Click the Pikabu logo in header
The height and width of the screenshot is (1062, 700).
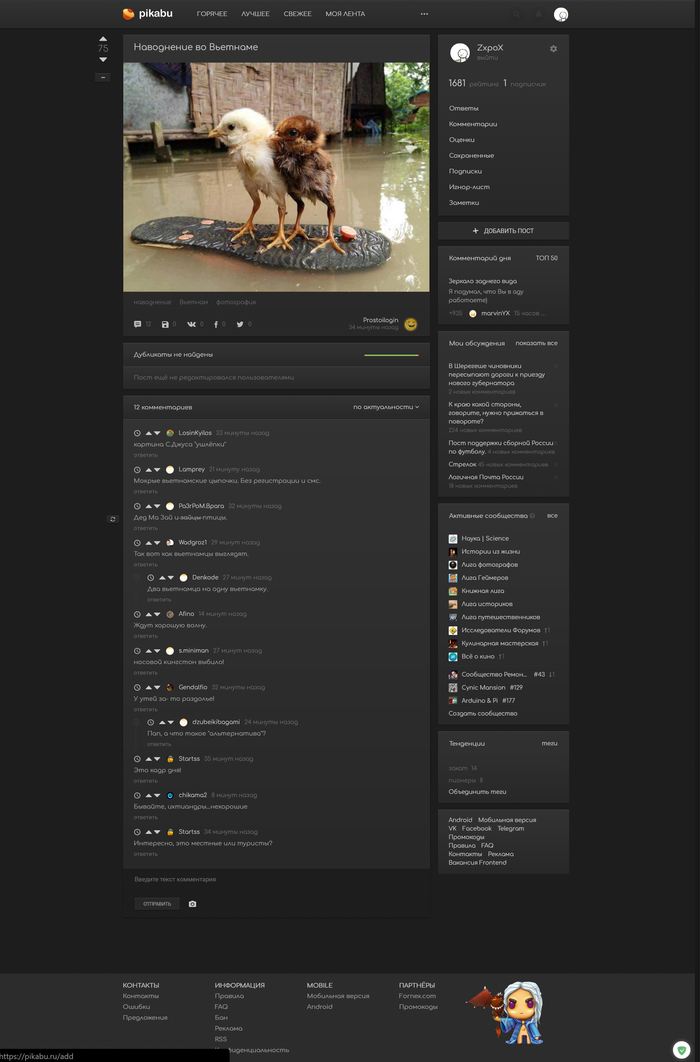(147, 14)
